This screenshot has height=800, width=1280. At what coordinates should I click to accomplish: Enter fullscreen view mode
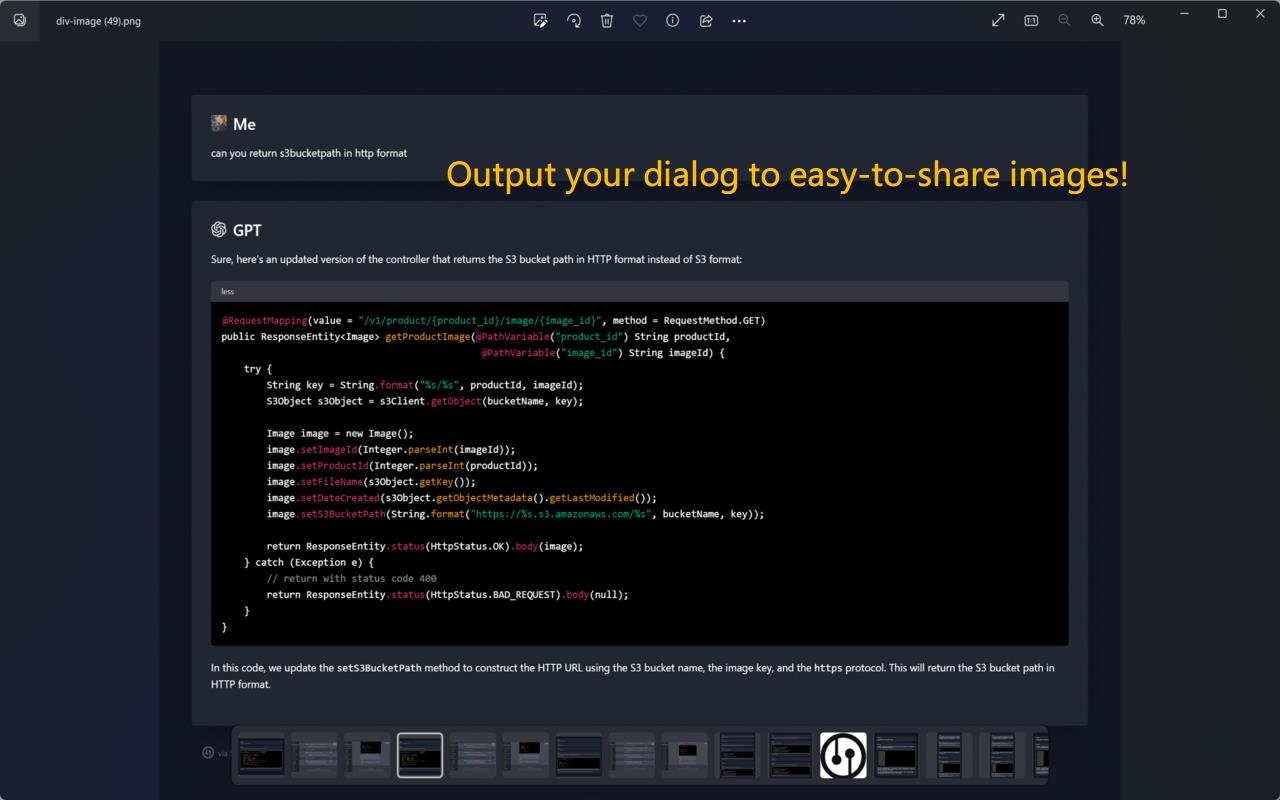pos(997,19)
